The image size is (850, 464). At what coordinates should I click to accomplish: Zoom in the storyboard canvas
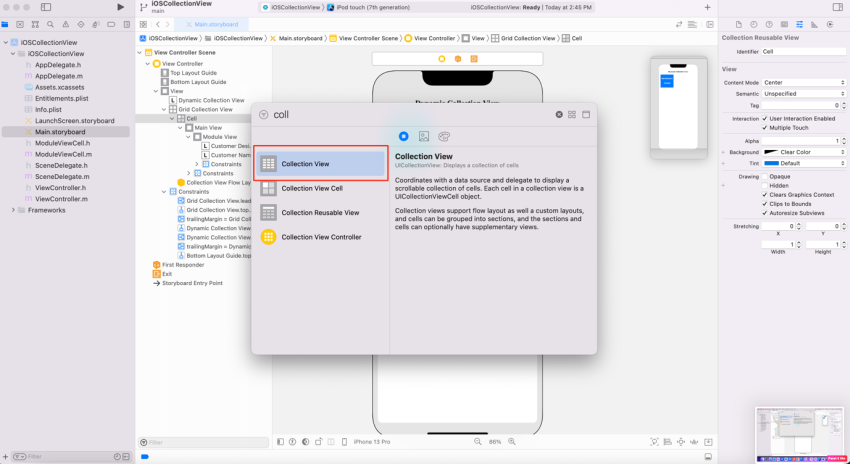coord(512,442)
